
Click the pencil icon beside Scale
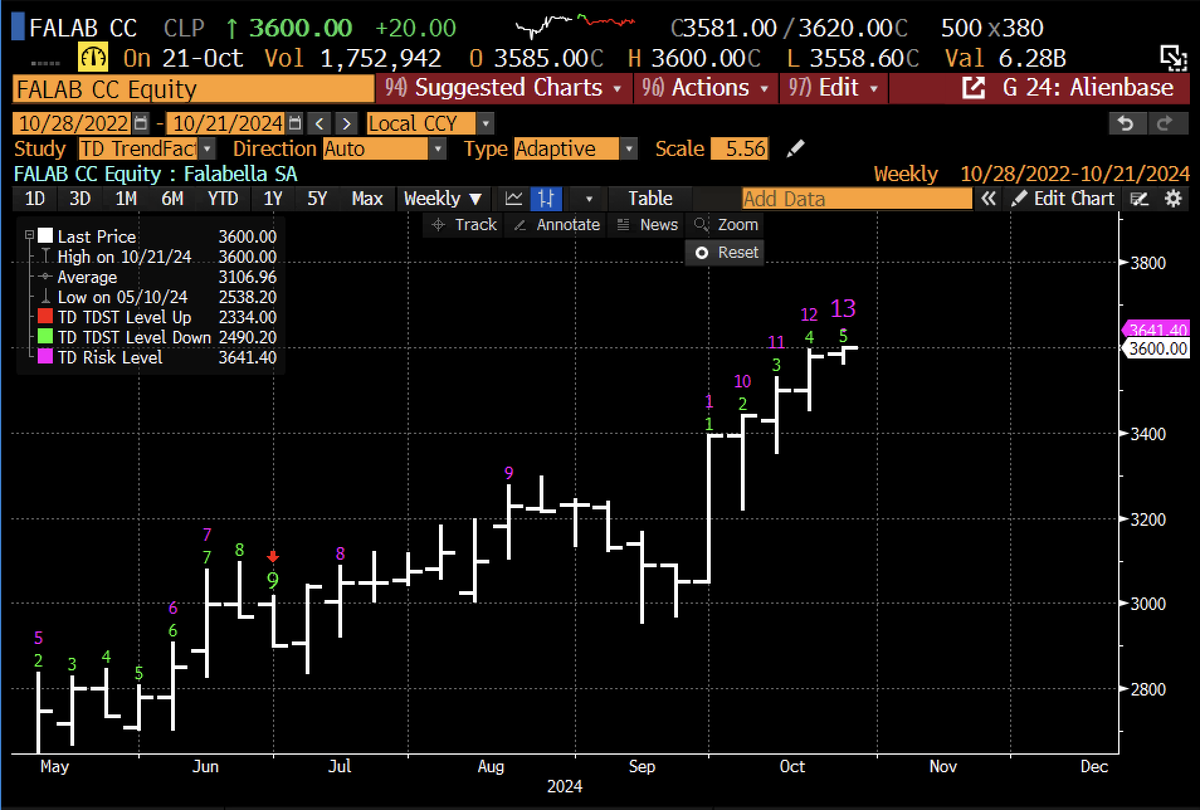[796, 149]
